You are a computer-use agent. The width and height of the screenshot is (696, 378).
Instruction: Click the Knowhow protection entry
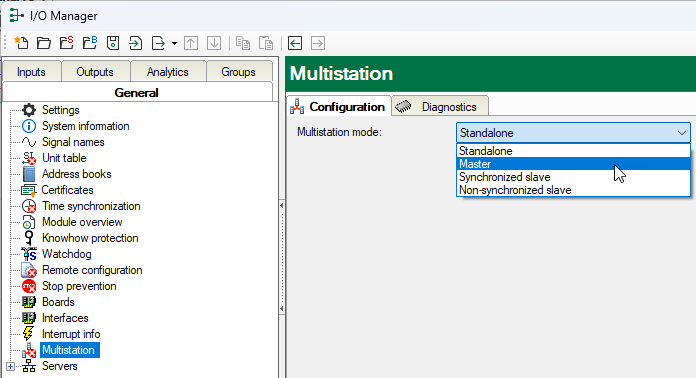[90, 238]
